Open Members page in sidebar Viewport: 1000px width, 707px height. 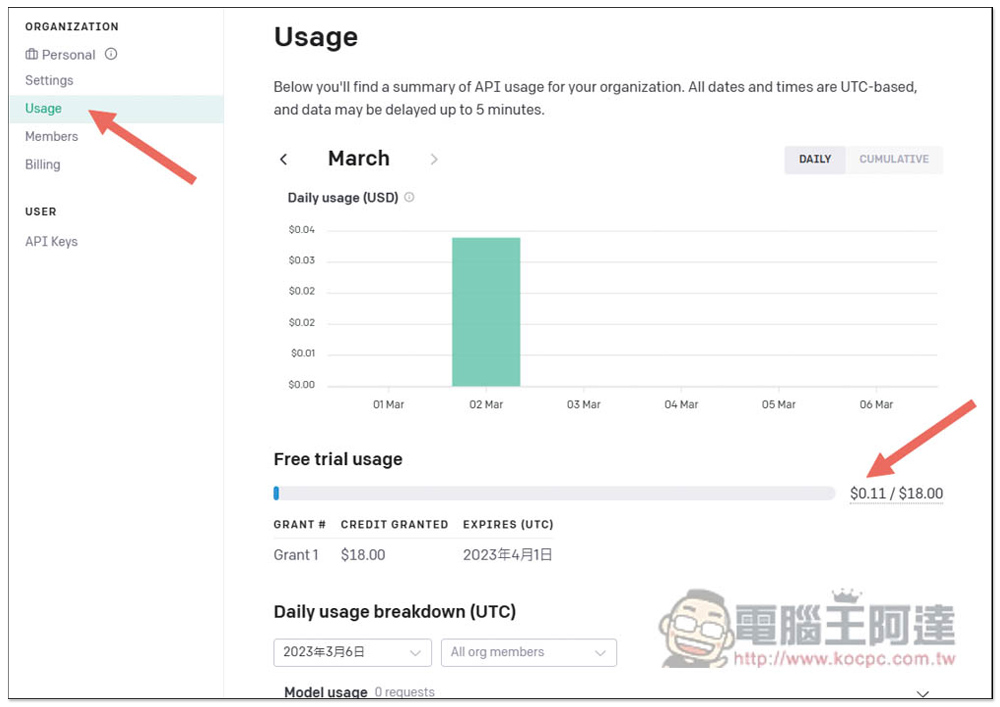tap(52, 136)
